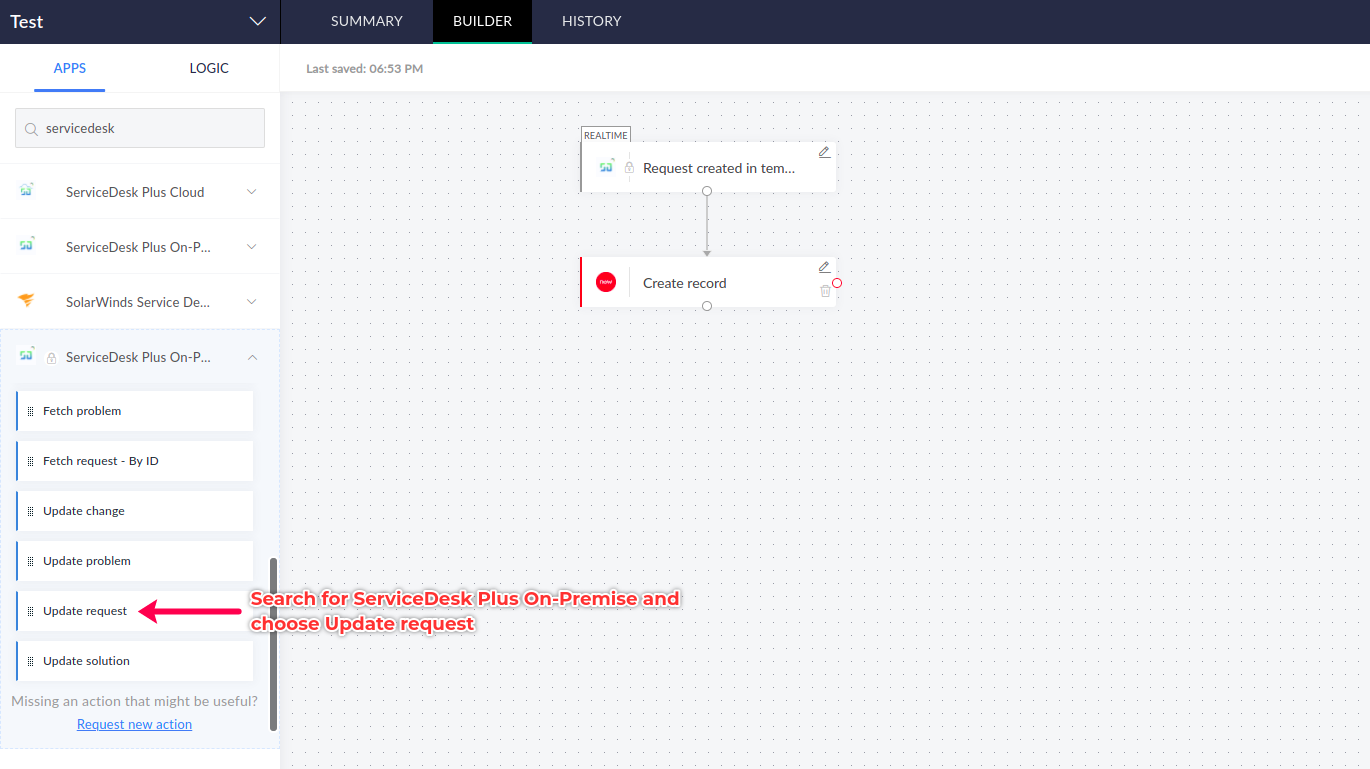Switch to the SUMMARY tab

367,21
